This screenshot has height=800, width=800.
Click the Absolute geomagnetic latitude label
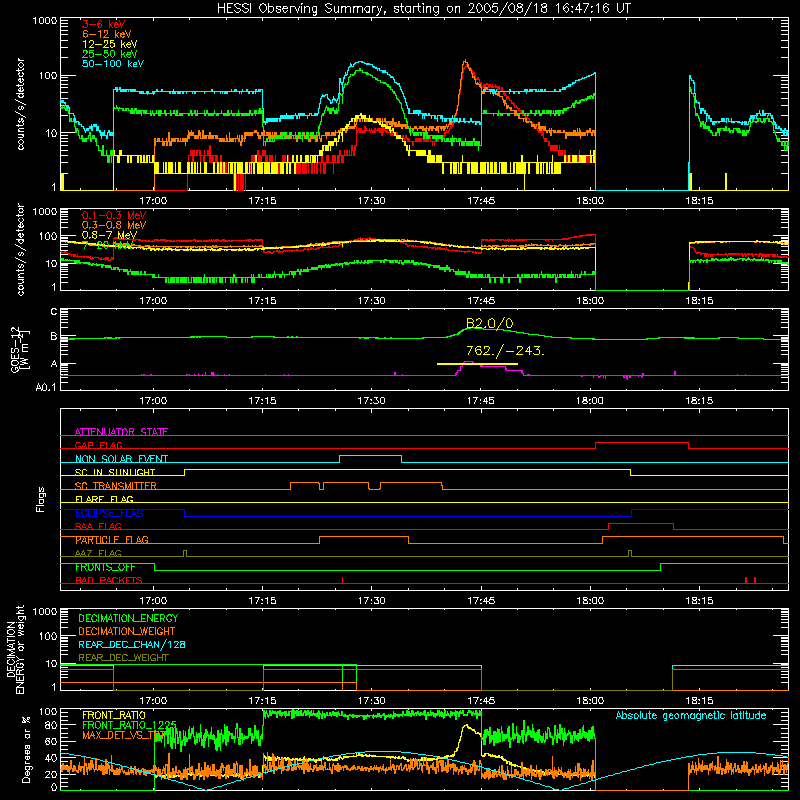[691, 715]
